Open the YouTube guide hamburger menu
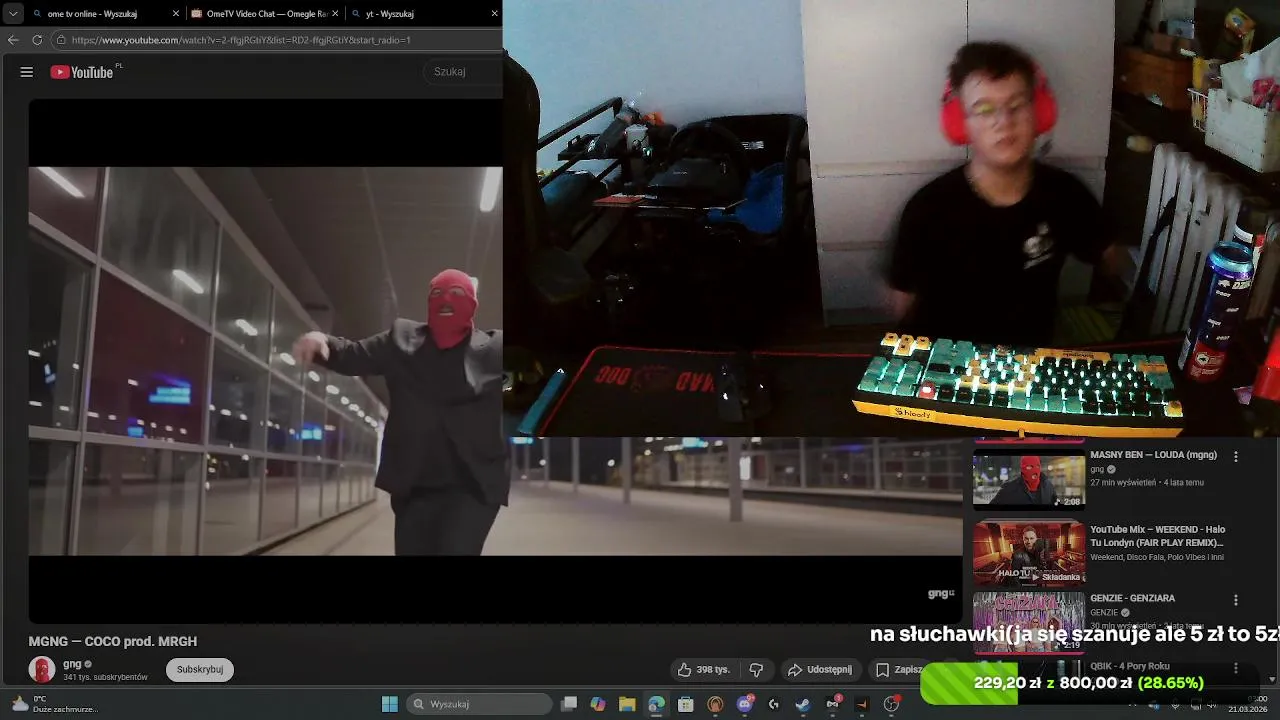This screenshot has height=720, width=1280. [x=27, y=72]
